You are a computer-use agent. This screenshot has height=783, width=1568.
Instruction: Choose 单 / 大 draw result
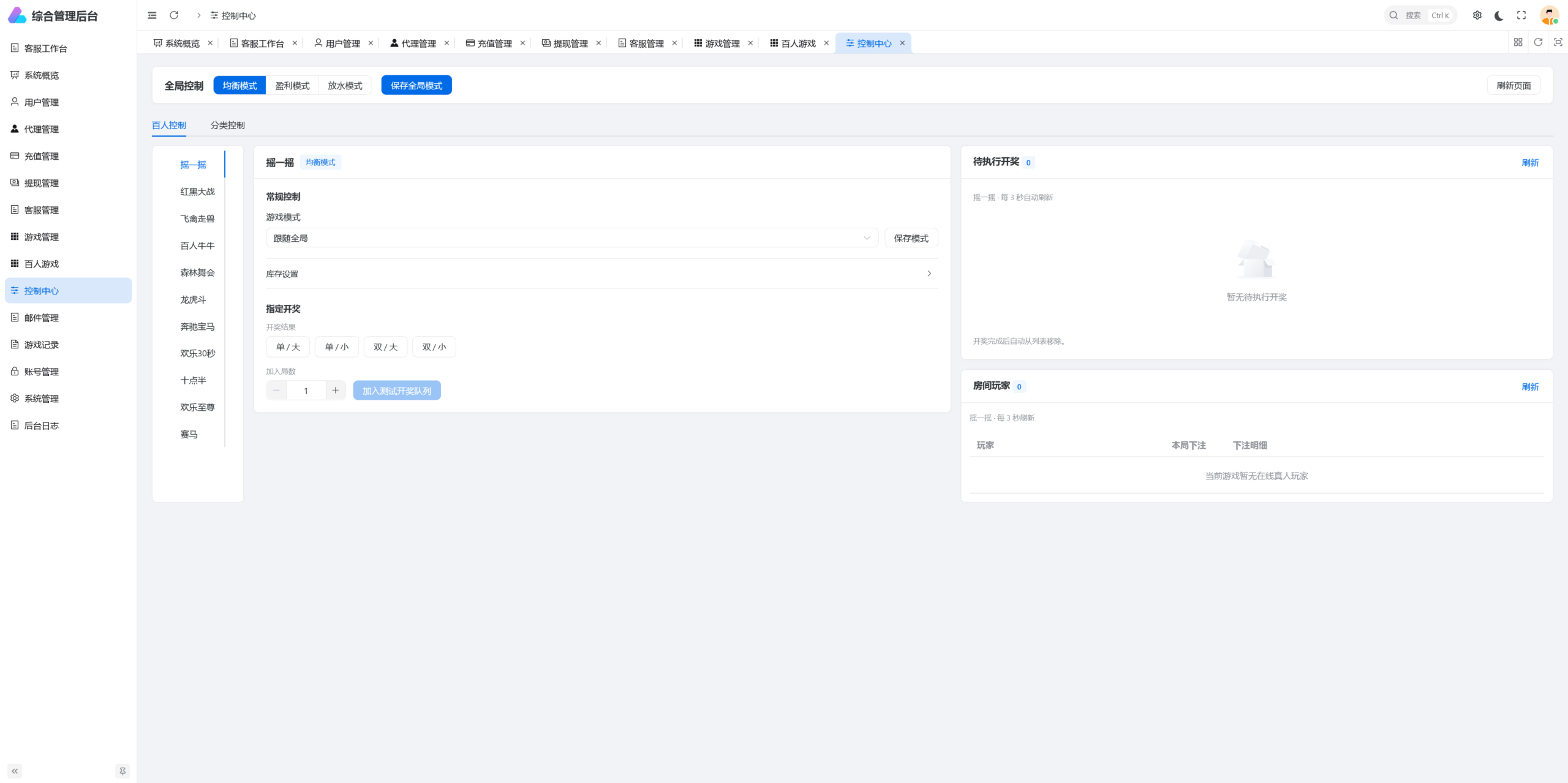tap(288, 347)
